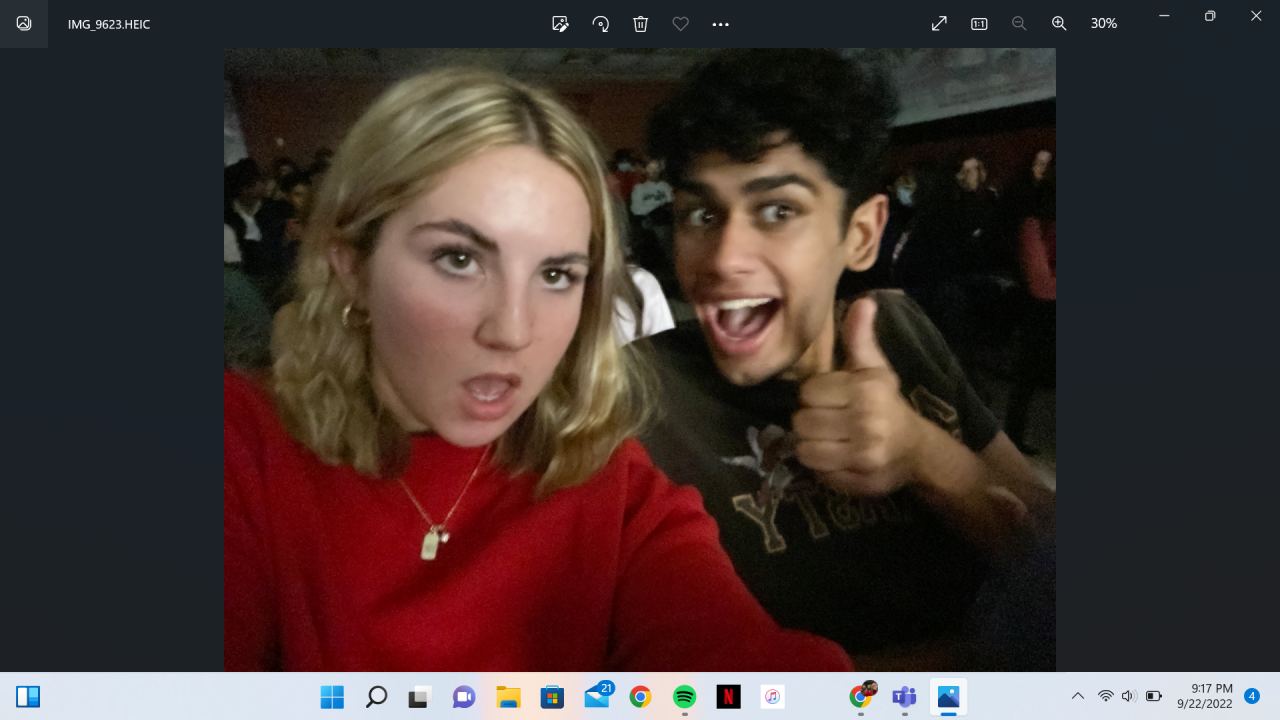Open taskbar Search

(376, 697)
